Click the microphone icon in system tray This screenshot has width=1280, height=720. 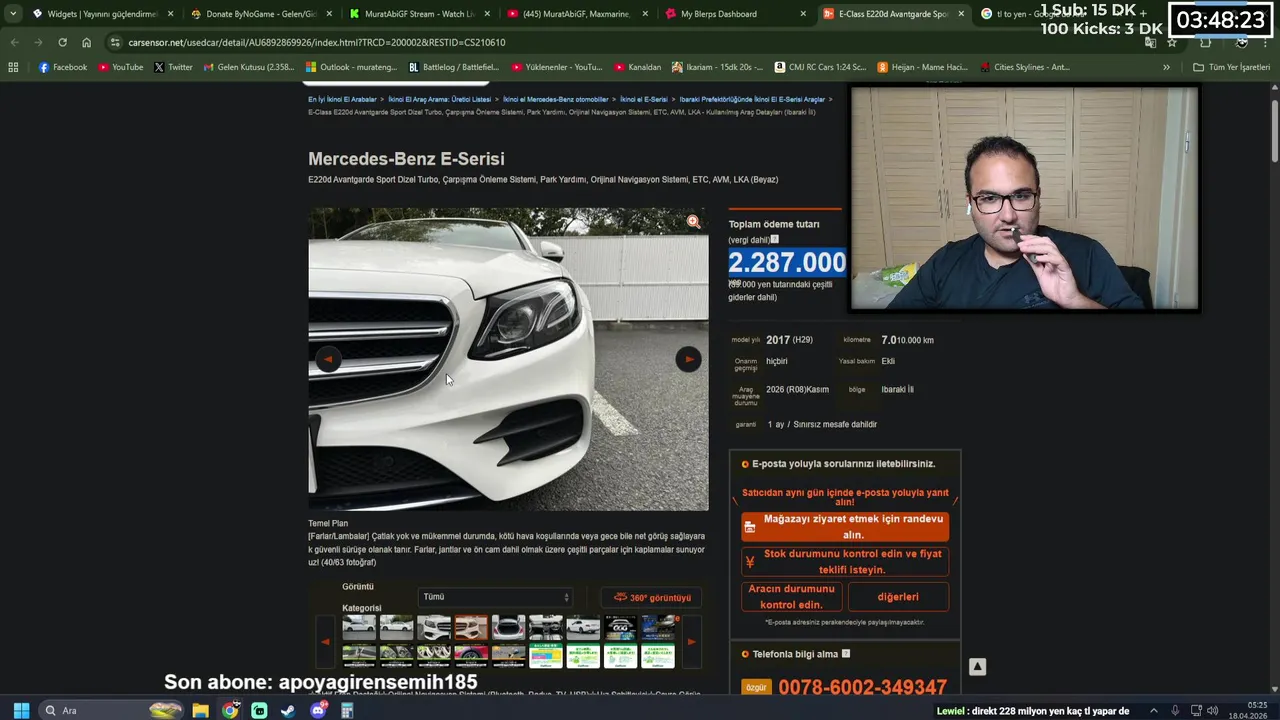click(x=1175, y=710)
